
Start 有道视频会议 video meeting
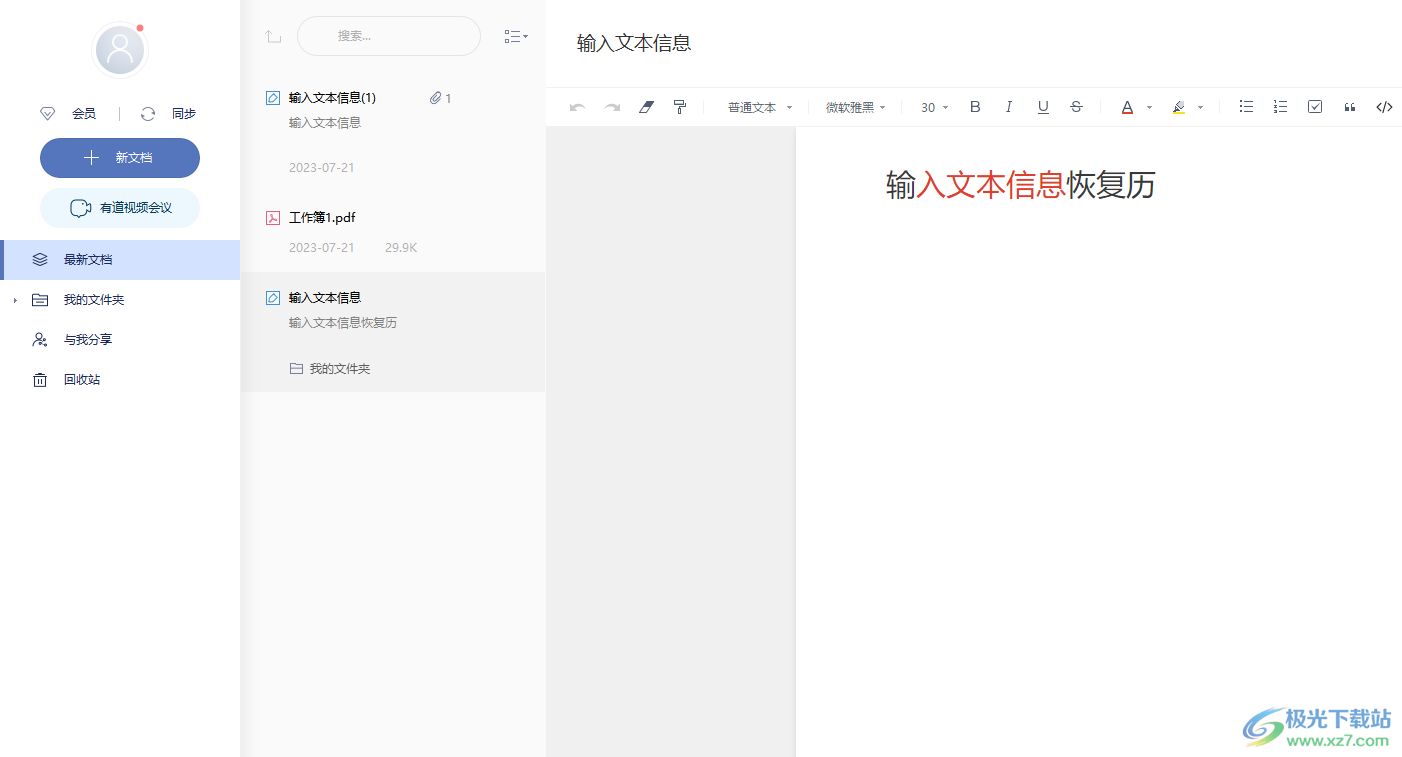pyautogui.click(x=120, y=208)
